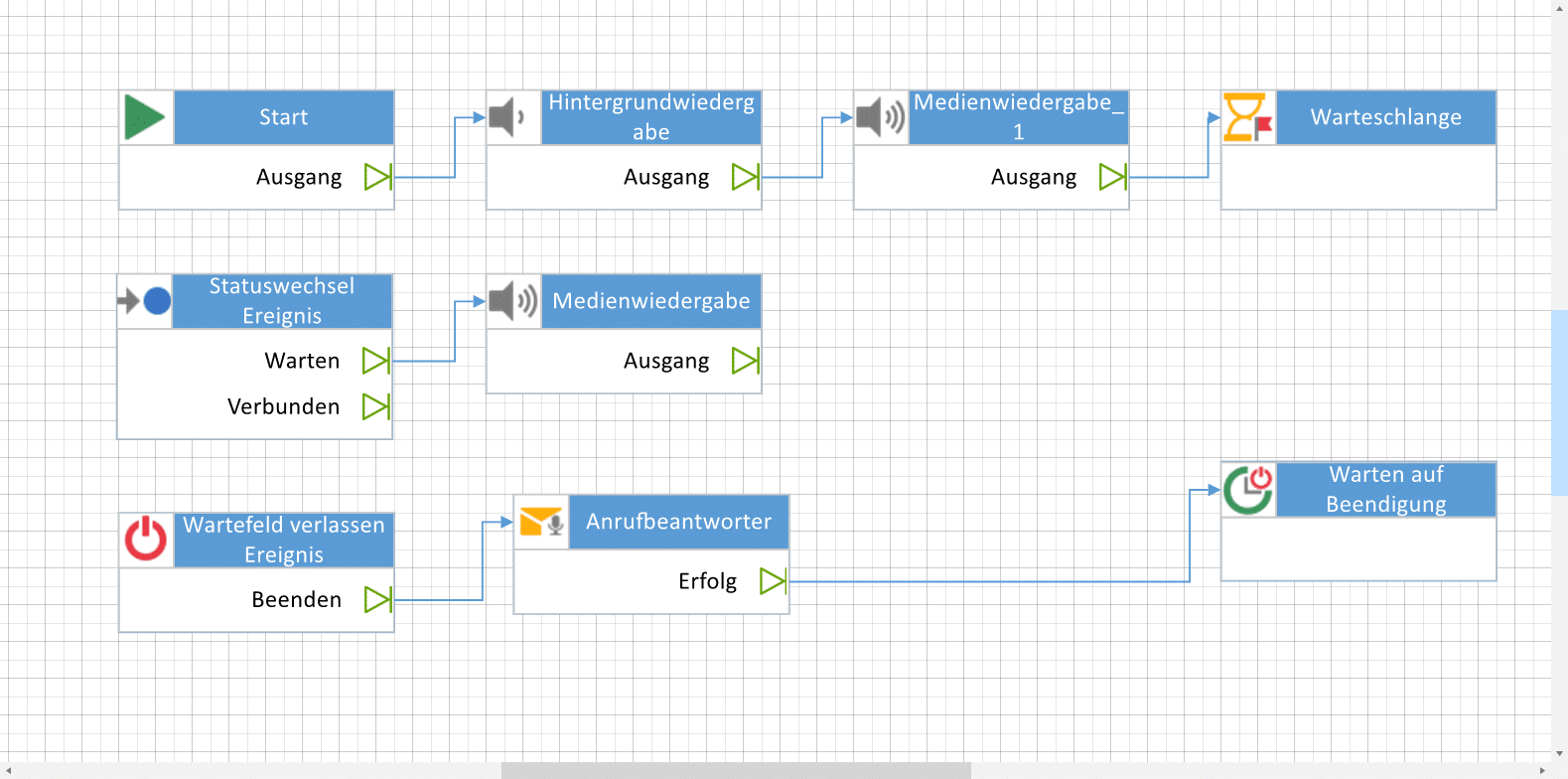The height and width of the screenshot is (779, 1568).
Task: Select the Statuswechsel Ereignis node title
Action: (282, 301)
